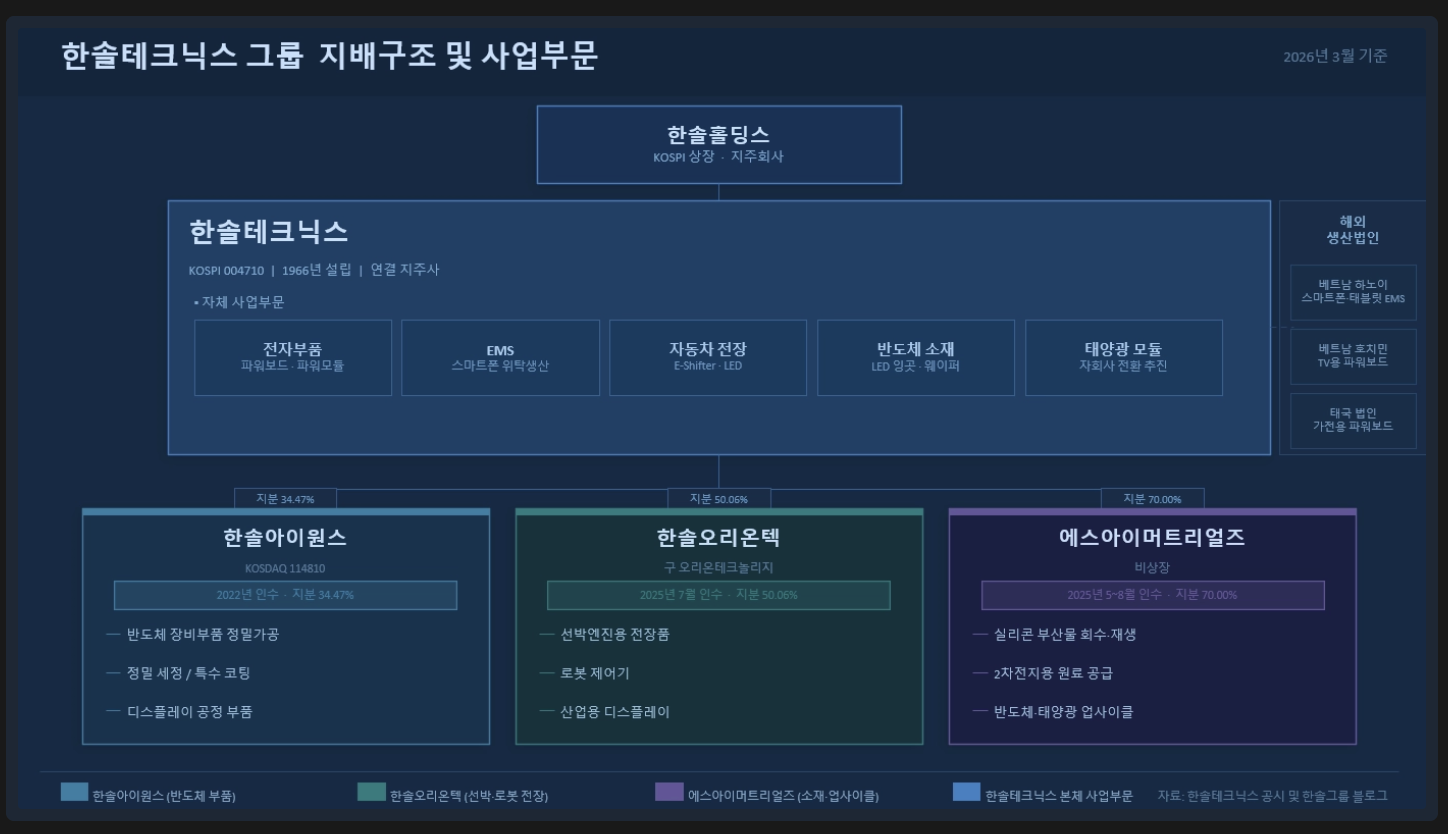Click the 해외 생산법인 side panel heading
The width and height of the screenshot is (1448, 834).
point(1353,230)
